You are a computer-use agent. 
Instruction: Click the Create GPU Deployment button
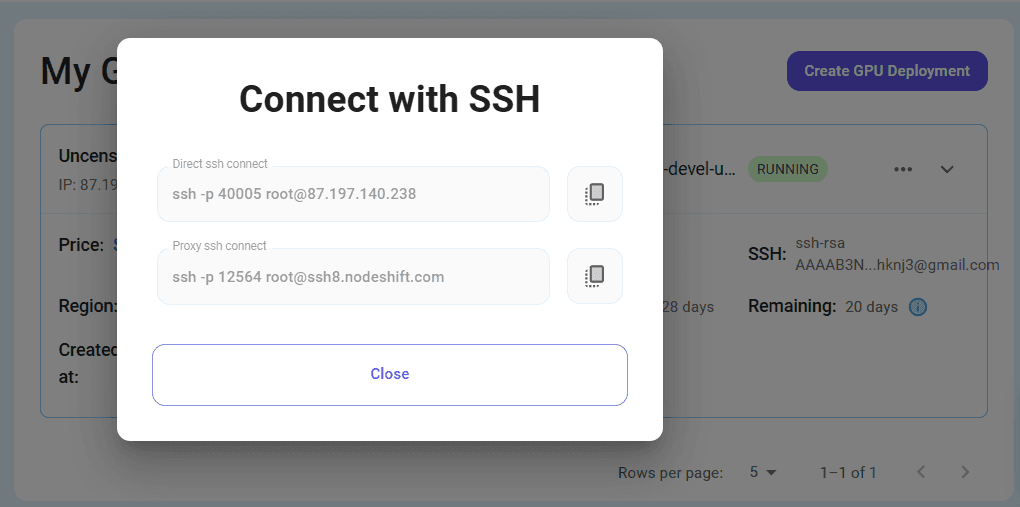coord(887,71)
